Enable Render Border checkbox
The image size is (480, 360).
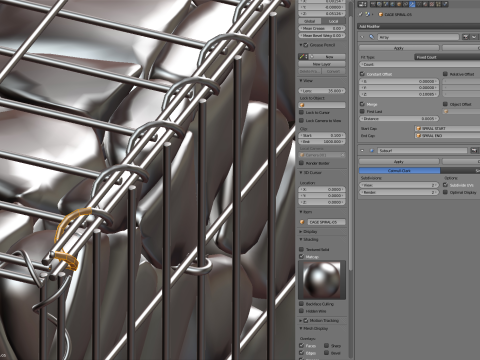pyautogui.click(x=302, y=163)
